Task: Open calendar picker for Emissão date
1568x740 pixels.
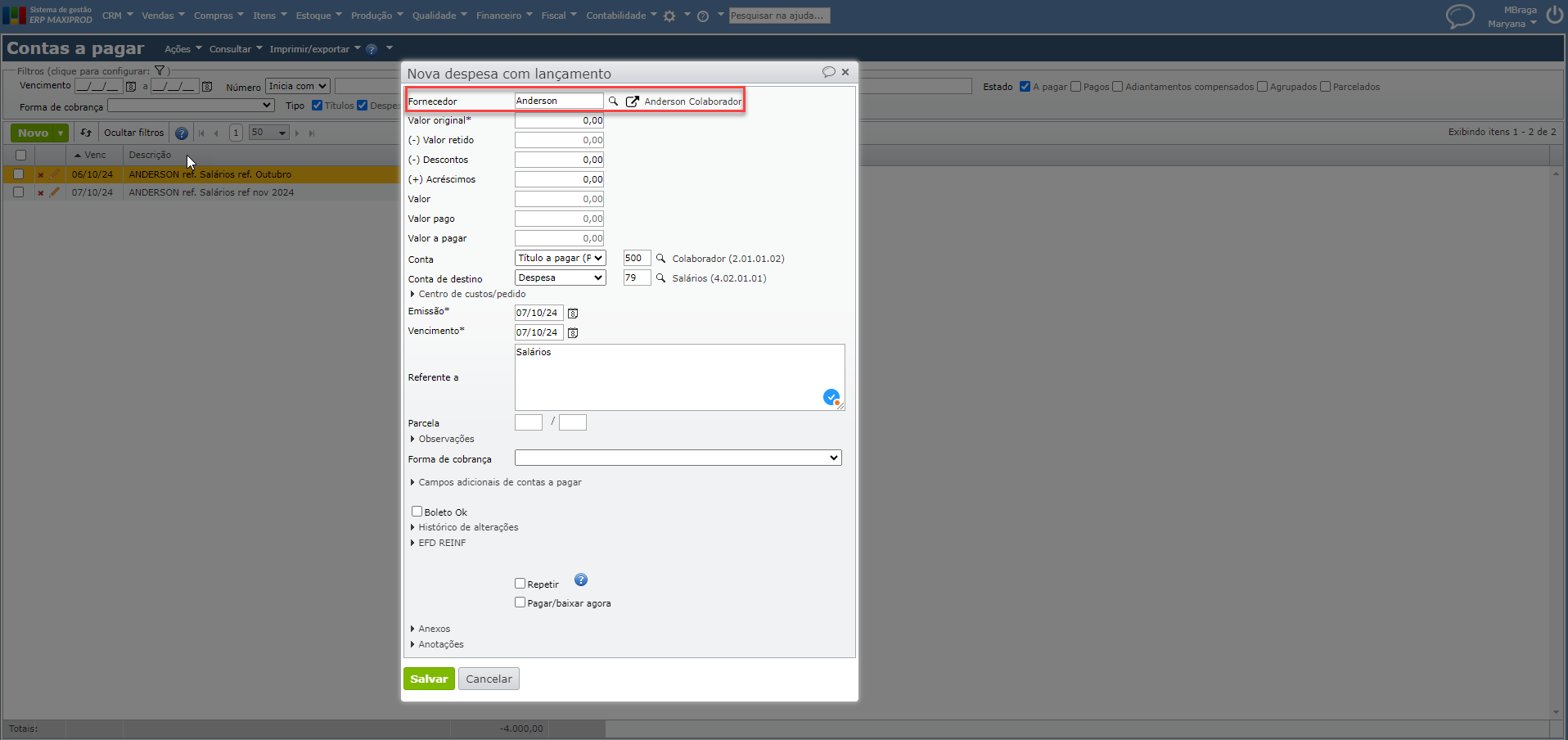Action: pyautogui.click(x=573, y=314)
